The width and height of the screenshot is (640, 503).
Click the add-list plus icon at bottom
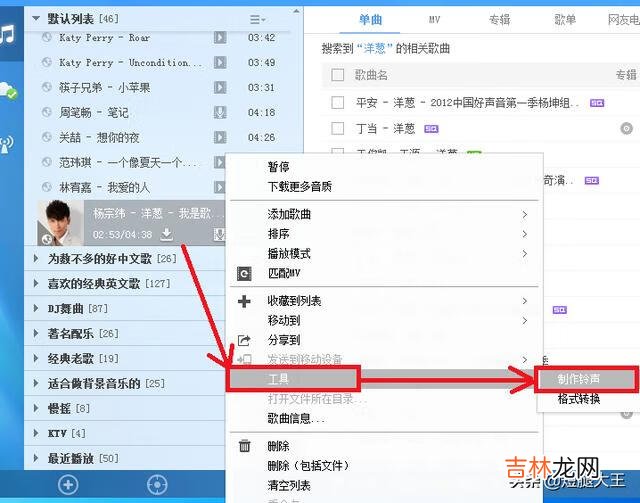click(68, 485)
